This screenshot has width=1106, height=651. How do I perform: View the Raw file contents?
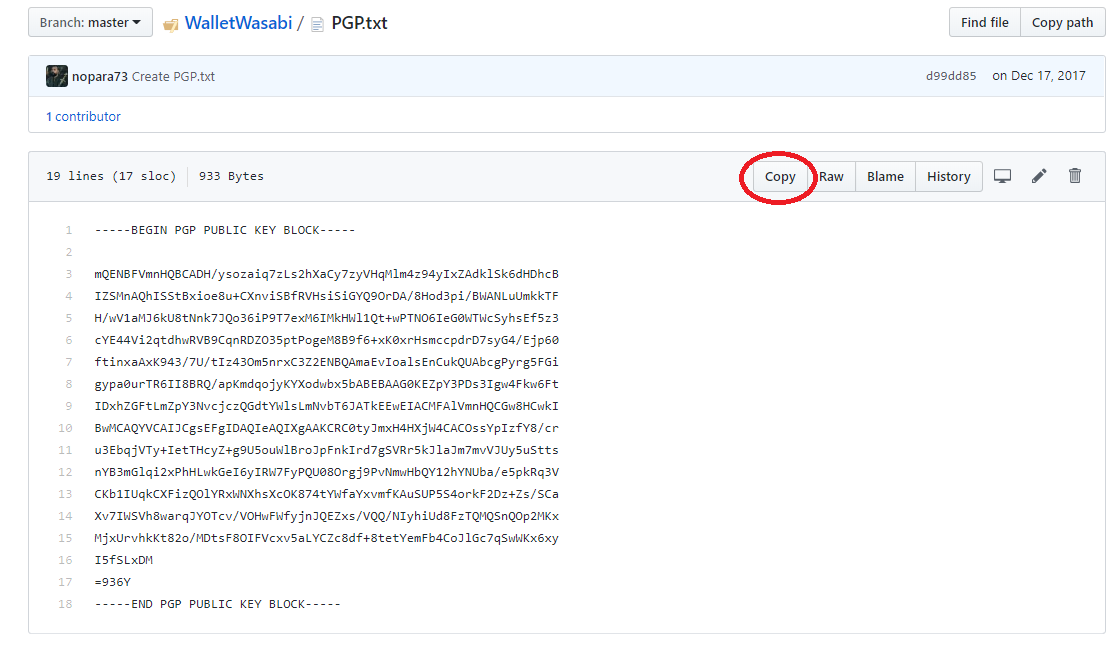tap(831, 177)
